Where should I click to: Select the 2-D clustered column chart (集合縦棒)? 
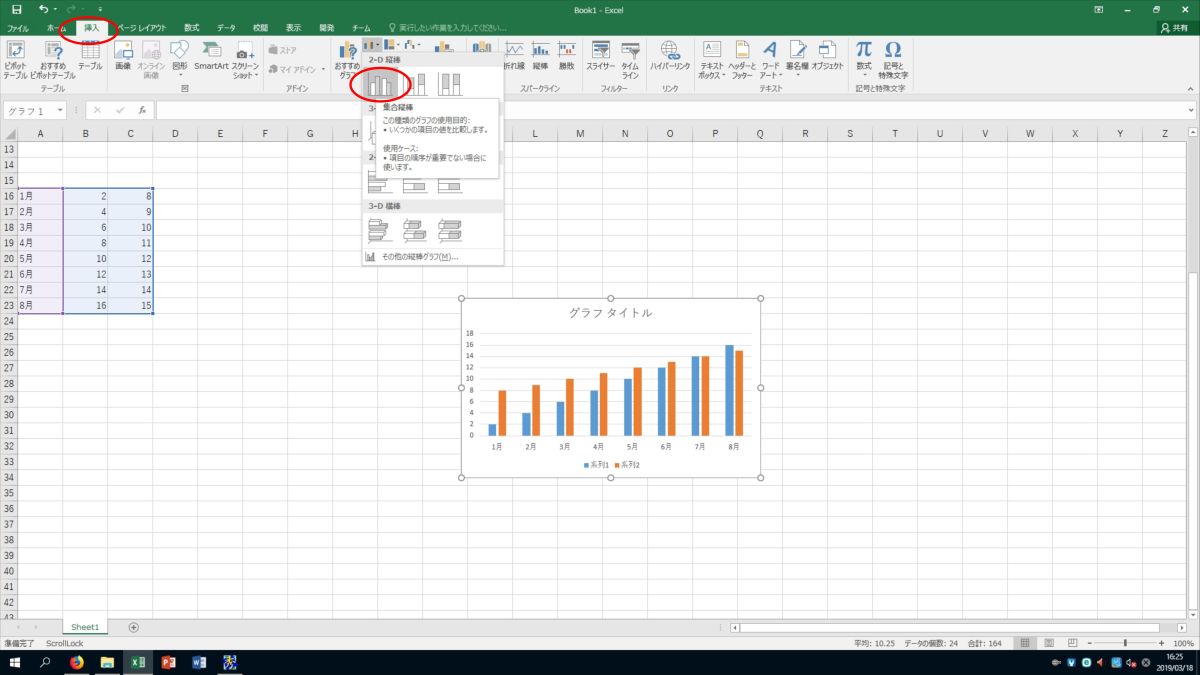(380, 84)
